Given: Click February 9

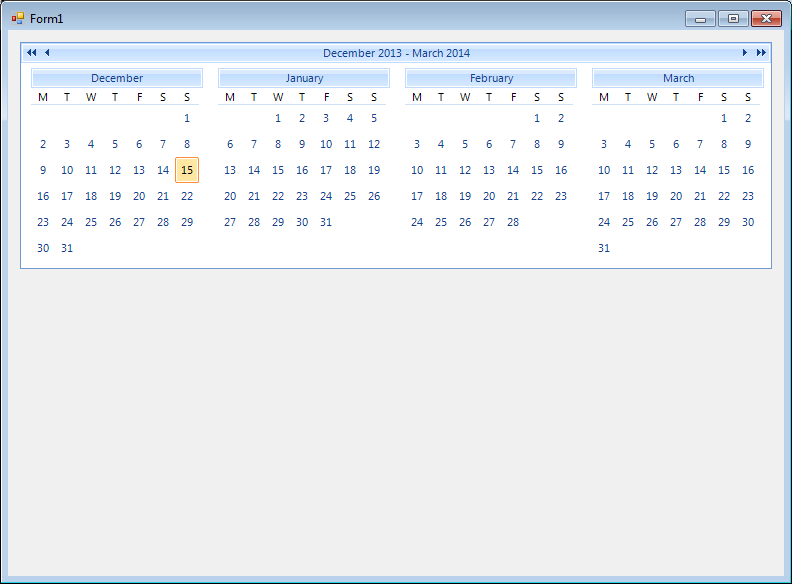Looking at the screenshot, I should pos(561,144).
